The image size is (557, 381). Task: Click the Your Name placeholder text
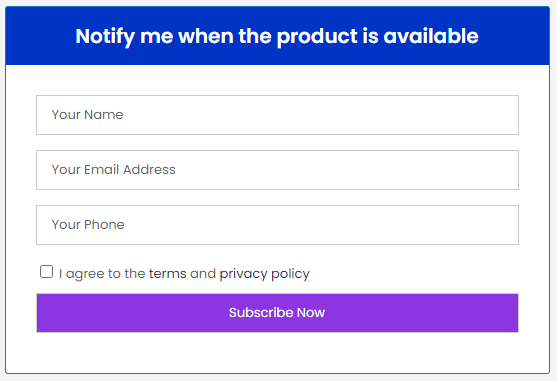[87, 115]
